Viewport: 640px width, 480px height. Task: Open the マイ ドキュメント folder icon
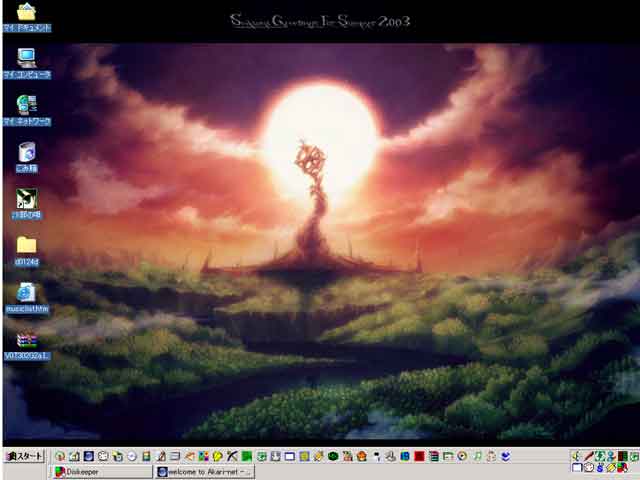(x=27, y=13)
